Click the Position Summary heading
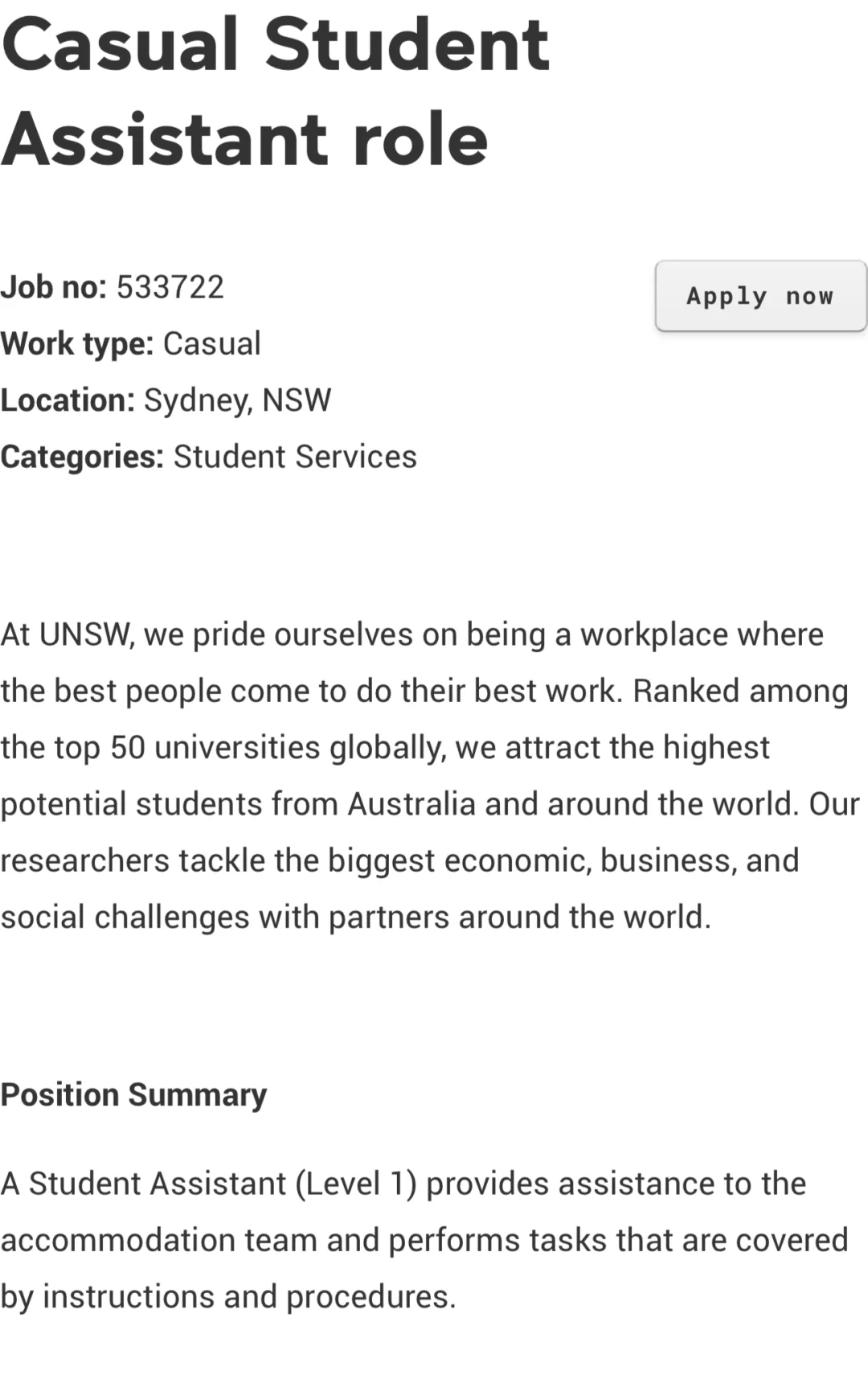 click(133, 1095)
